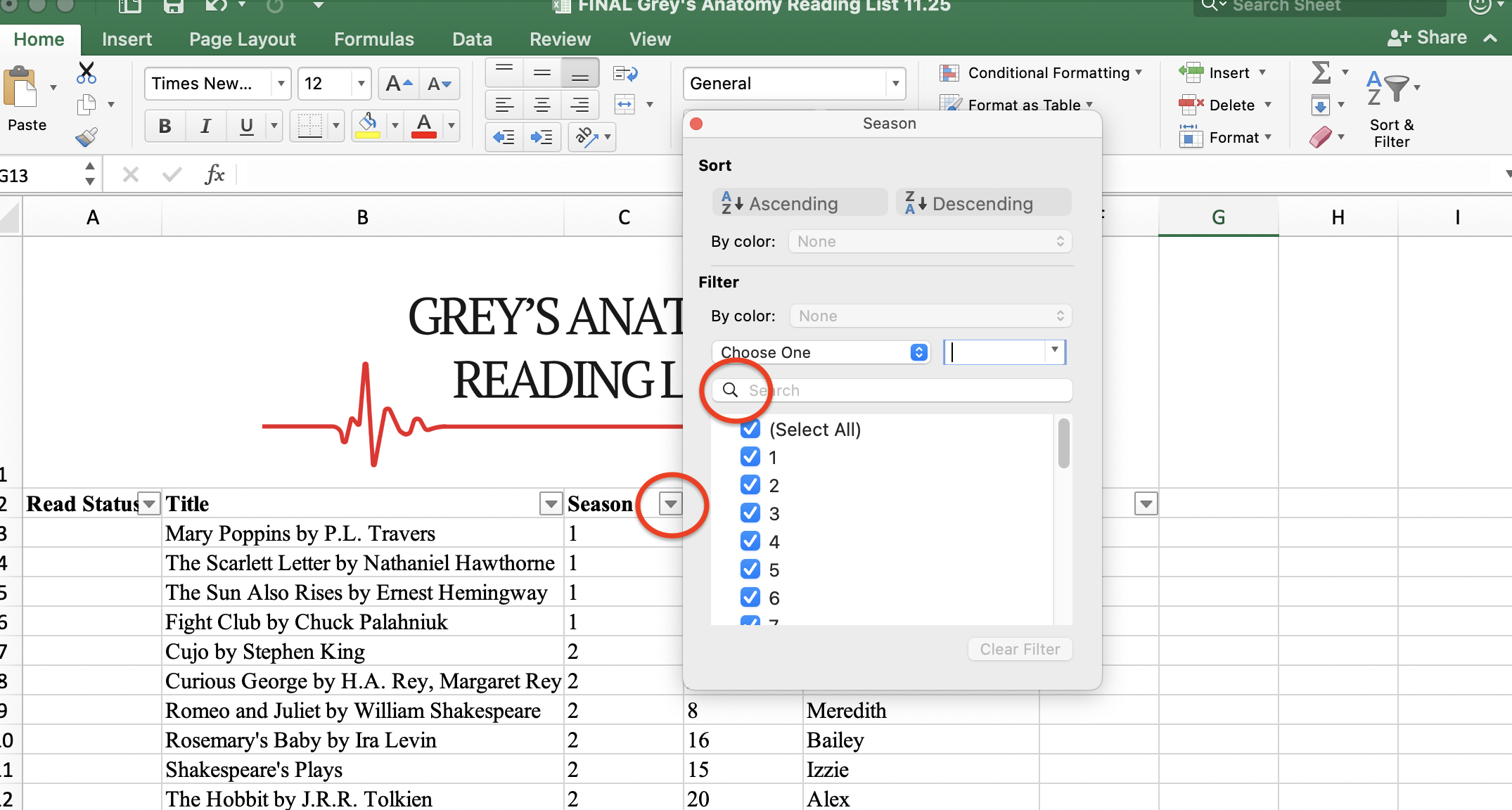Toggle the checkbox for season 3
Image resolution: width=1512 pixels, height=810 pixels.
(750, 513)
